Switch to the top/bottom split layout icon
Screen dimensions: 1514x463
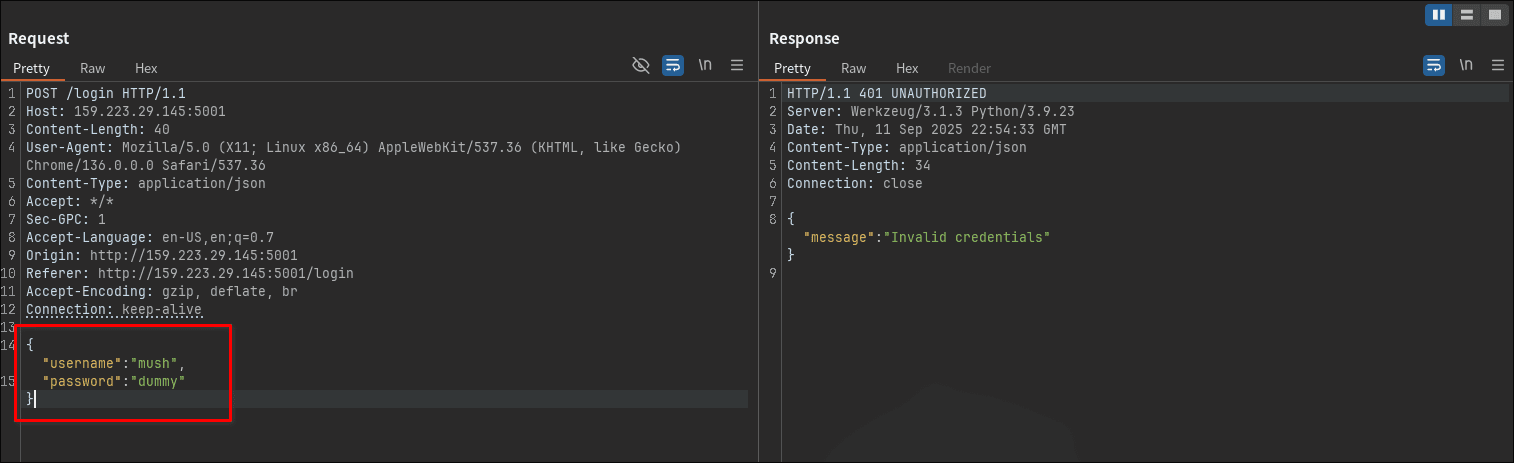click(x=1467, y=15)
